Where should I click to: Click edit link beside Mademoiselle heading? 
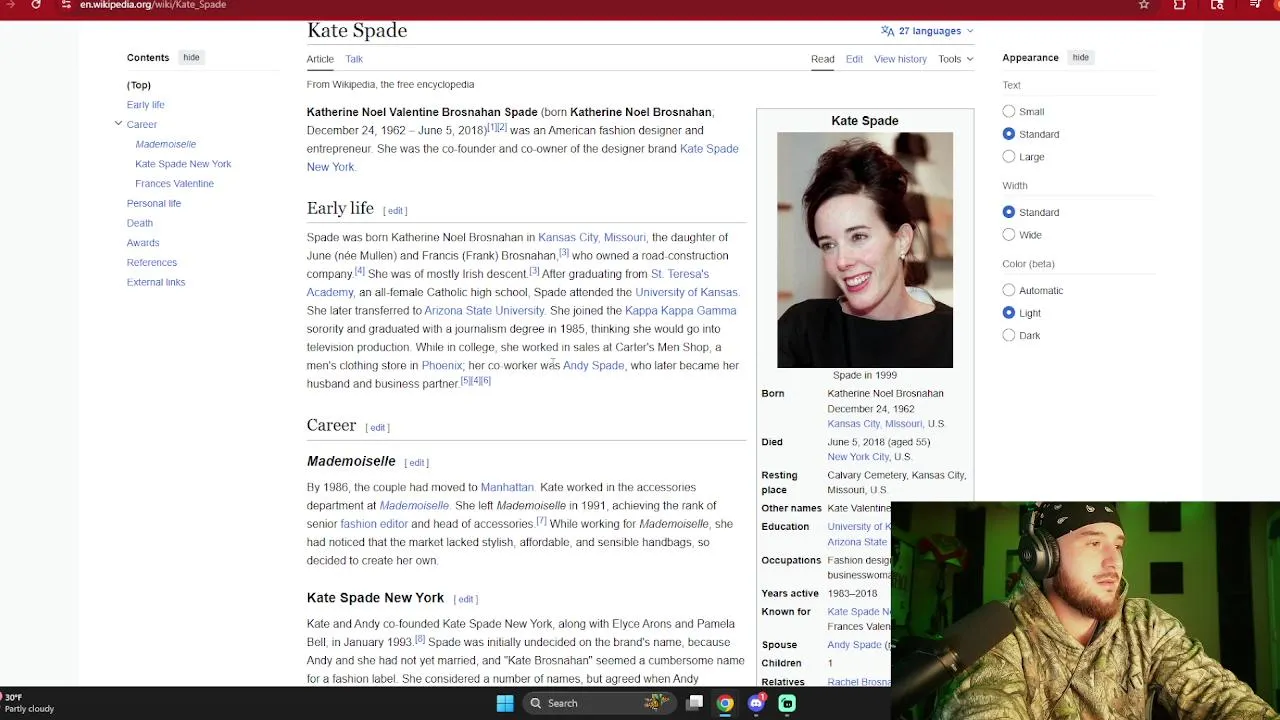pyautogui.click(x=417, y=463)
